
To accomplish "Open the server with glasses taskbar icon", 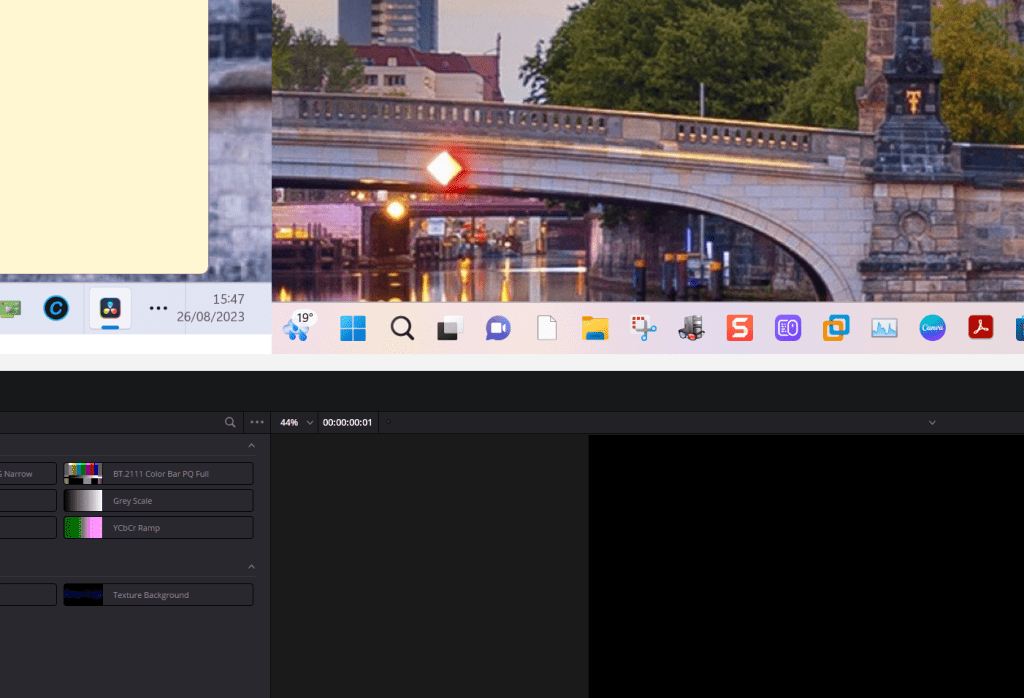I will (691, 328).
